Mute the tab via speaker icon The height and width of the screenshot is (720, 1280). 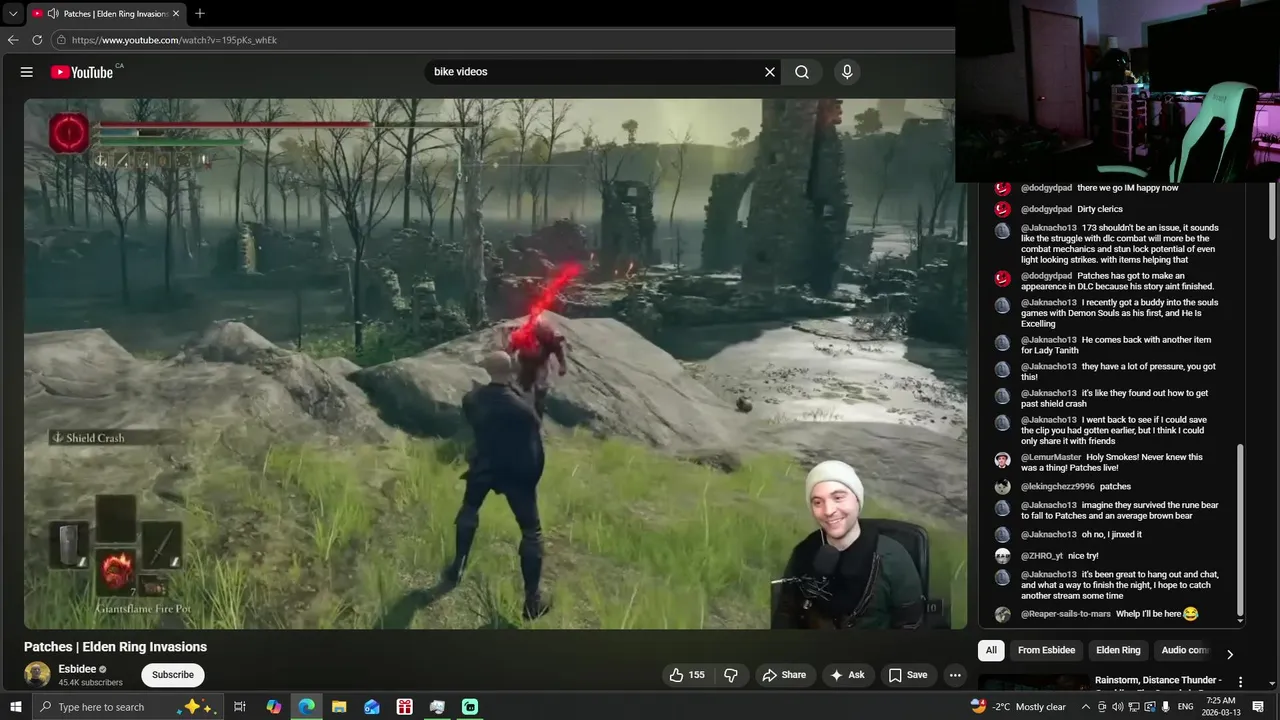click(x=52, y=14)
